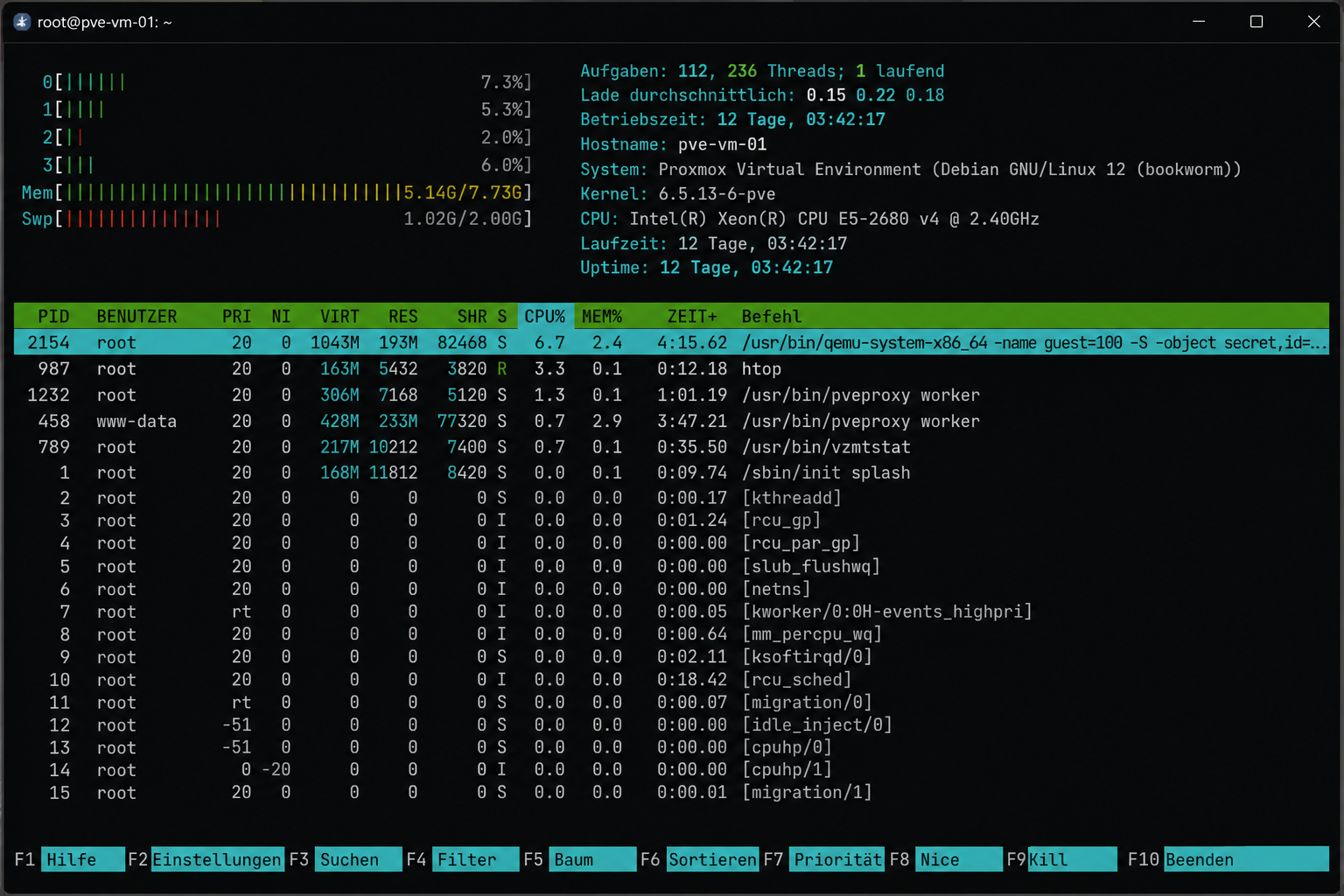Click the terminal app icon in title bar
The width and height of the screenshot is (1344, 896).
pos(22,22)
